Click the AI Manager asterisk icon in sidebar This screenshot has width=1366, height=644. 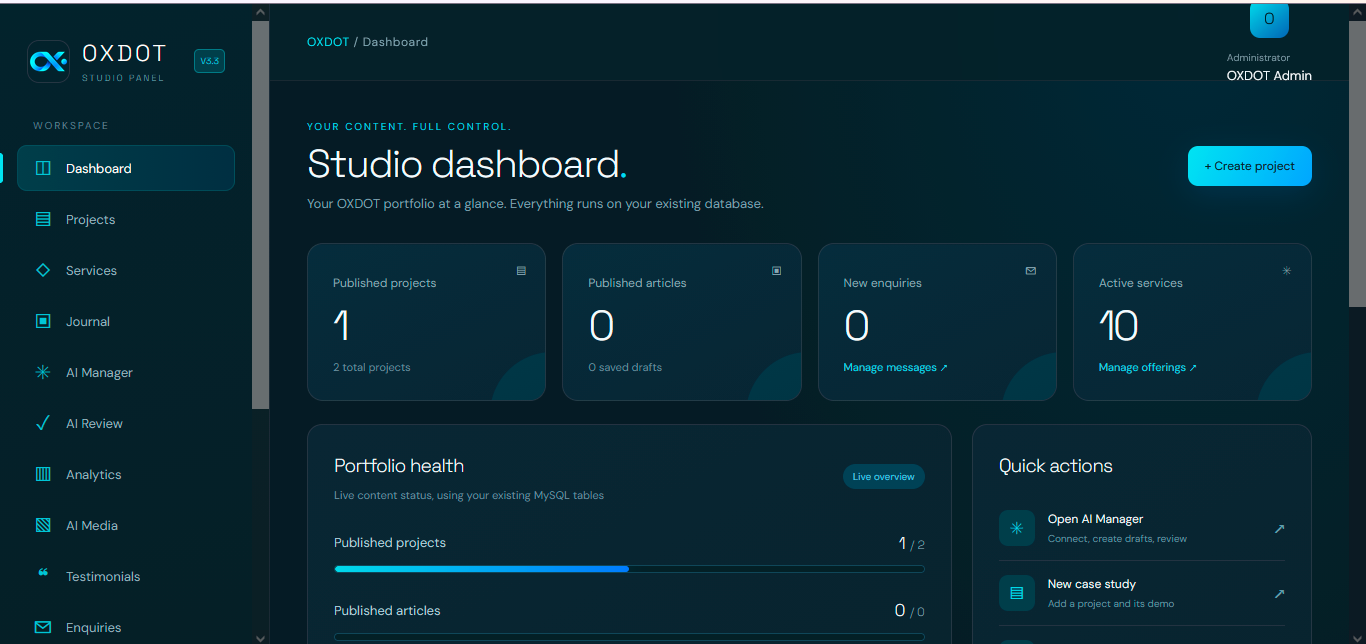point(43,372)
